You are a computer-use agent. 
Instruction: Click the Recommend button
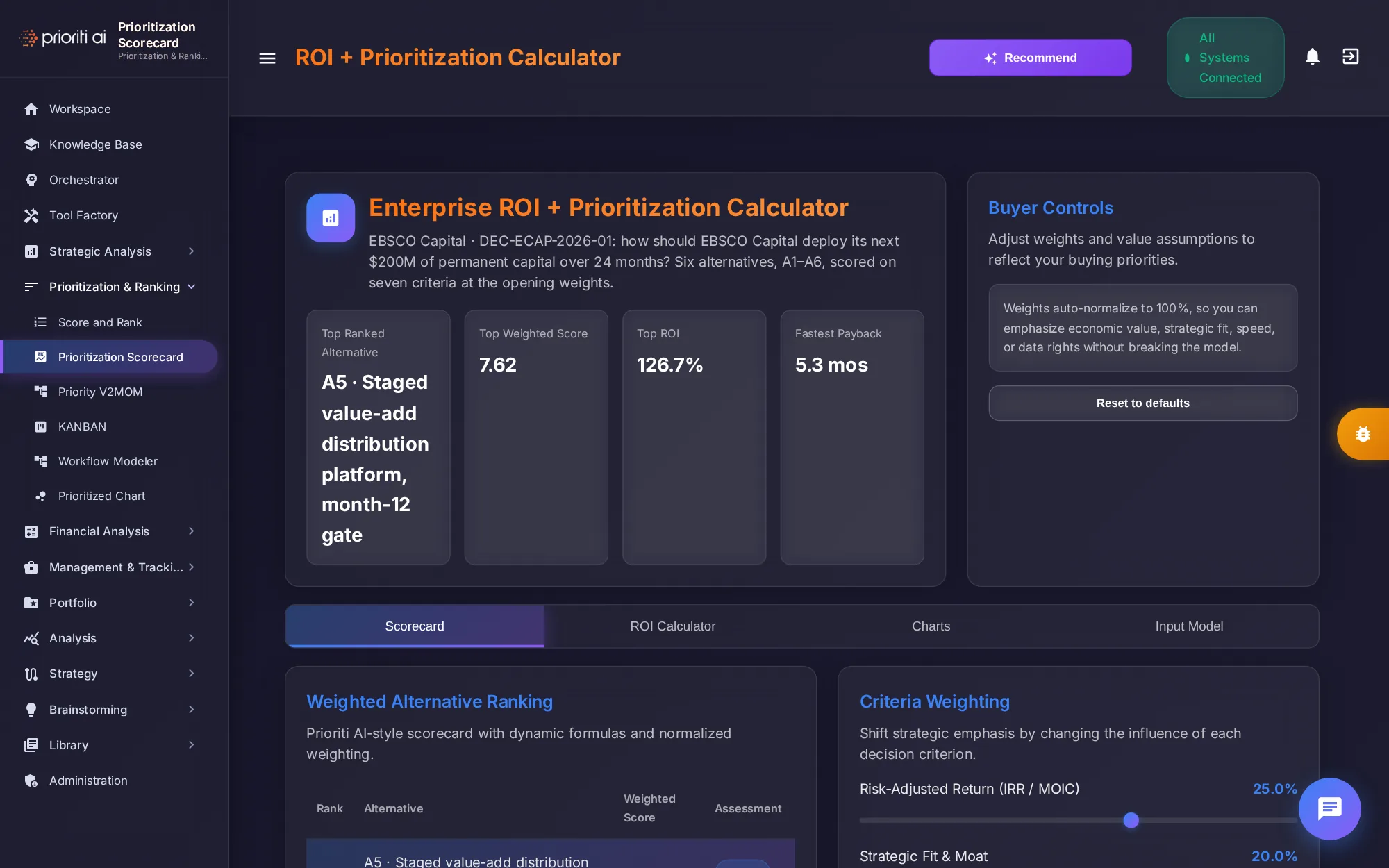pyautogui.click(x=1031, y=58)
